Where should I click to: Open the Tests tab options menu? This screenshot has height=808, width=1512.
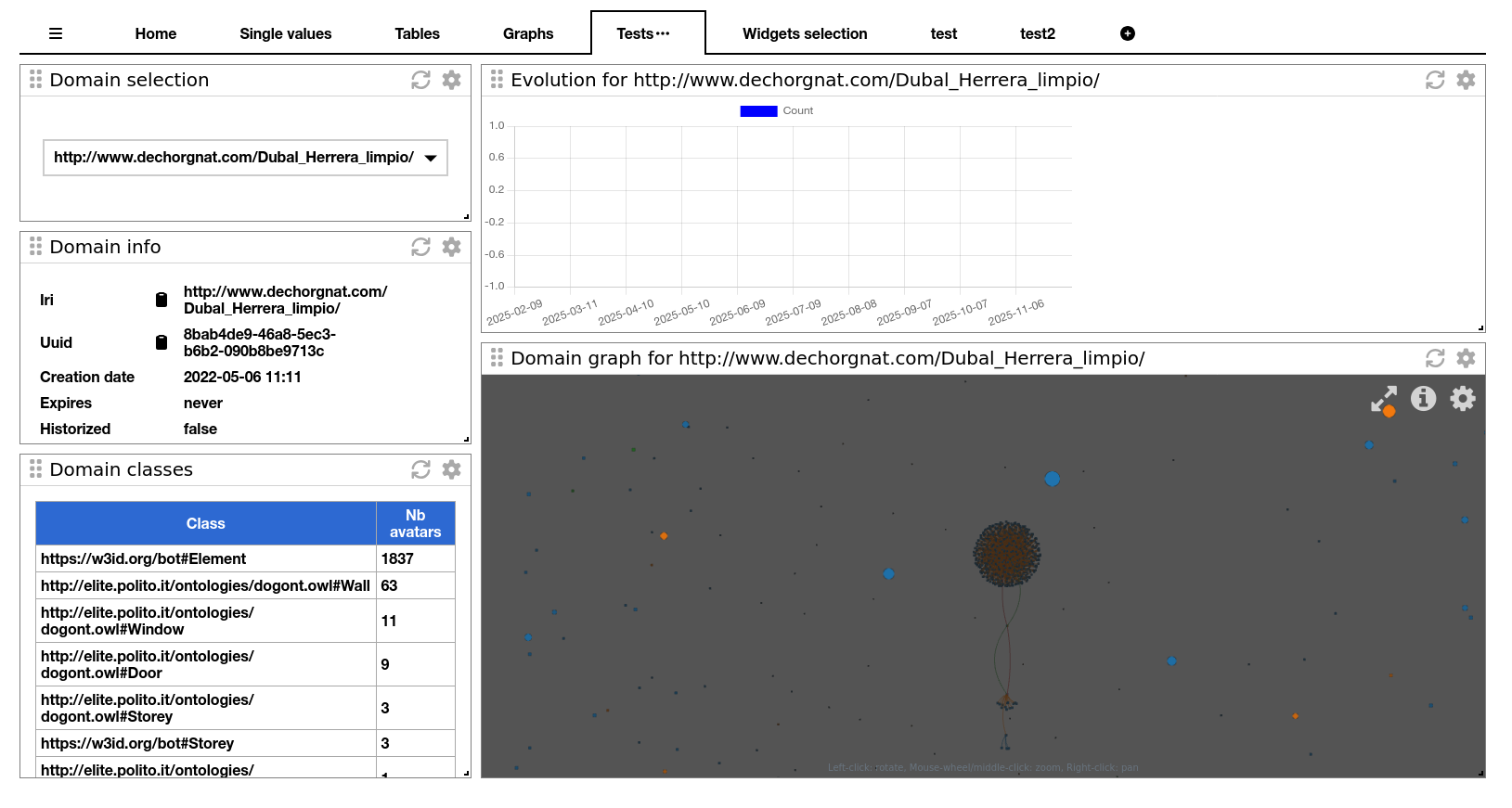pyautogui.click(x=663, y=33)
